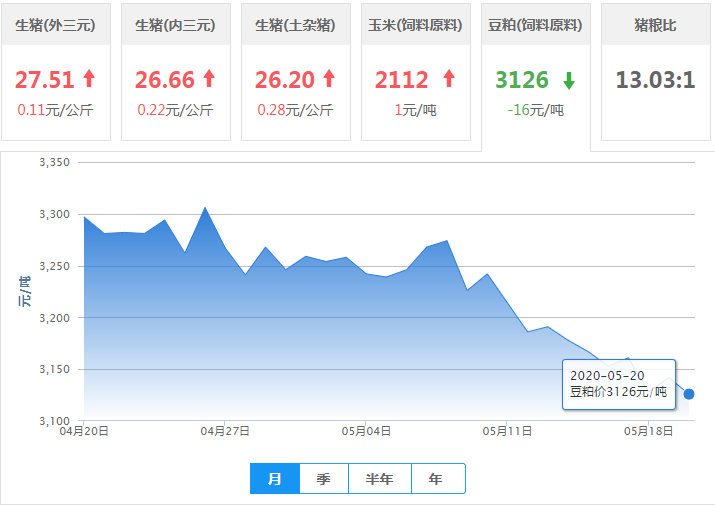
Task: Click the red up arrow beside 26.20
Action: pos(329,79)
